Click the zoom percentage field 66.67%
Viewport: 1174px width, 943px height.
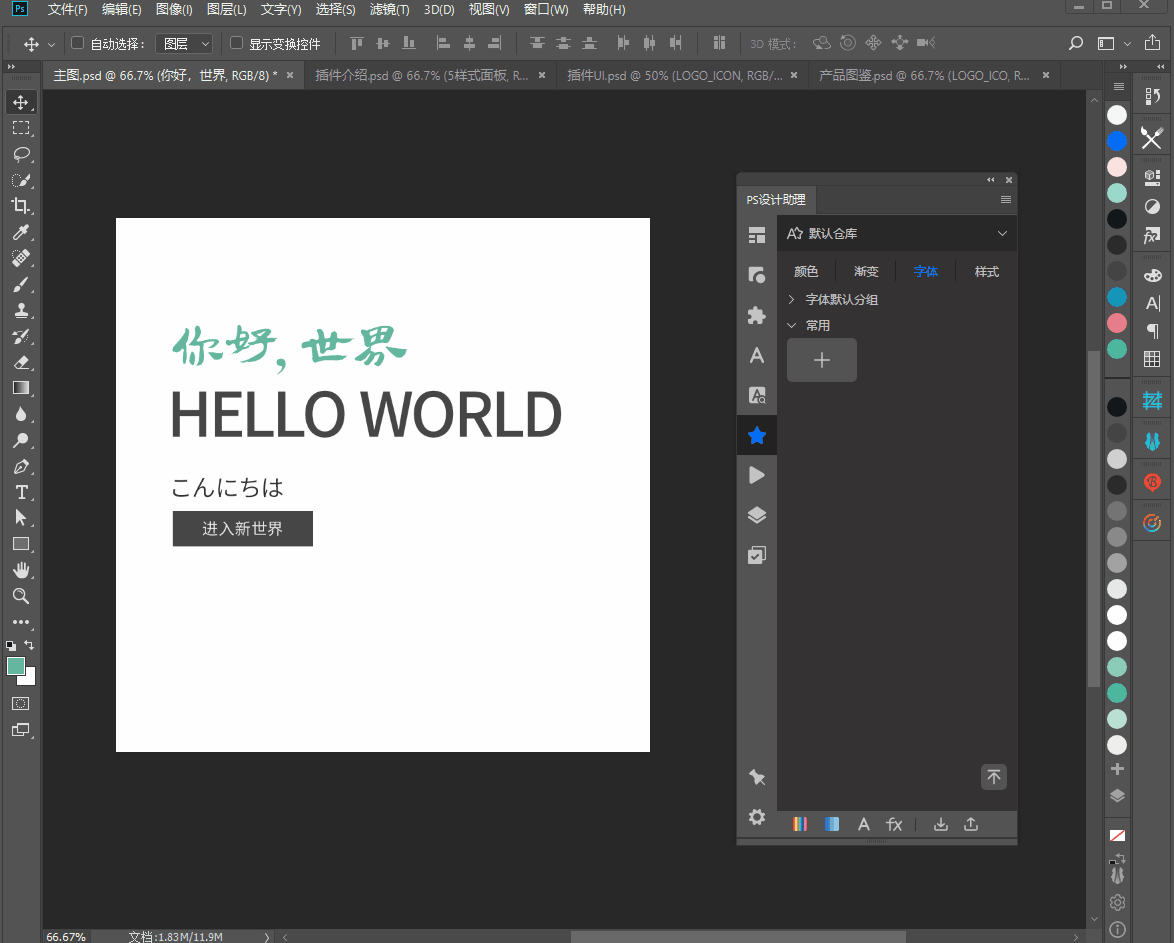[66, 936]
